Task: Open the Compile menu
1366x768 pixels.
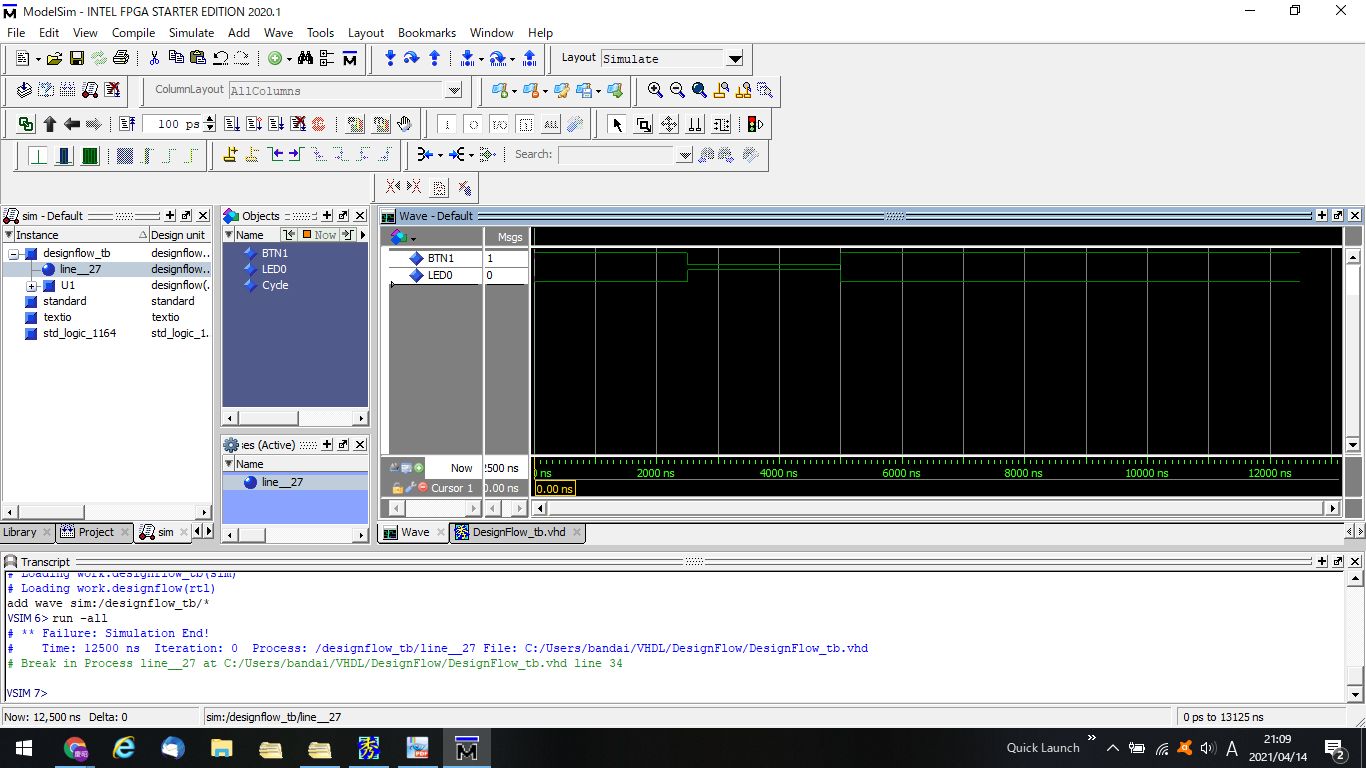Action: [133, 33]
